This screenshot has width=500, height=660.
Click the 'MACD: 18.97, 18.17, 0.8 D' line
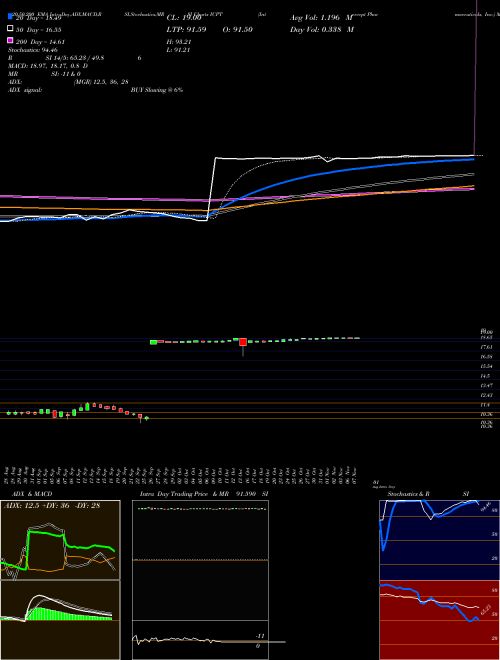pos(48,66)
